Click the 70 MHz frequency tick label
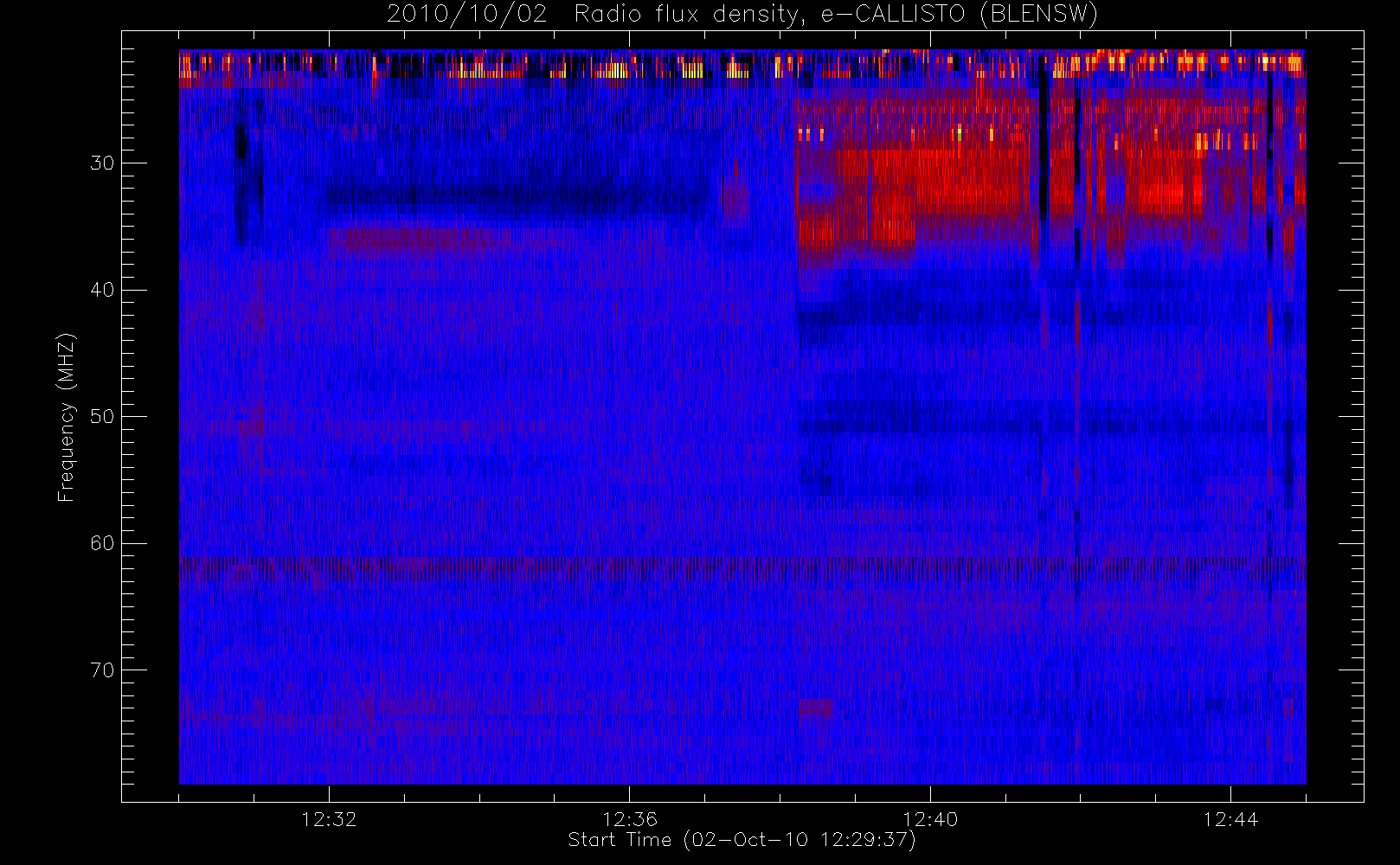This screenshot has width=1400, height=865. click(102, 670)
